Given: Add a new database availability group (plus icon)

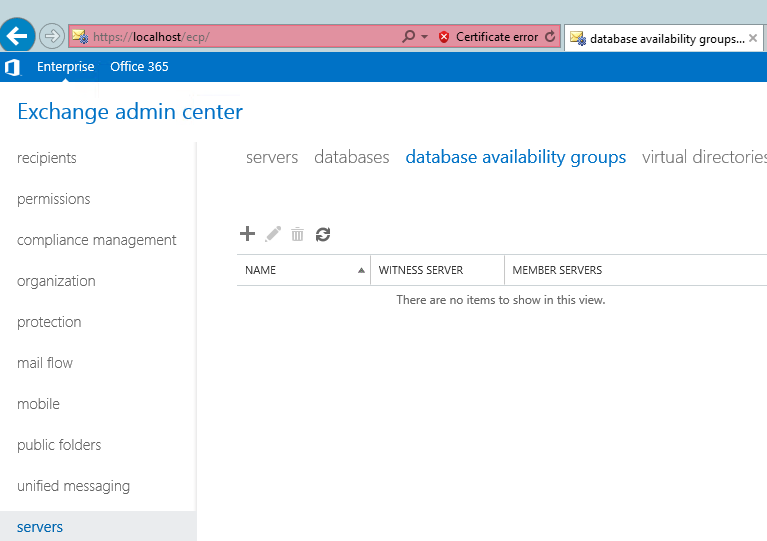Looking at the screenshot, I should tap(248, 234).
